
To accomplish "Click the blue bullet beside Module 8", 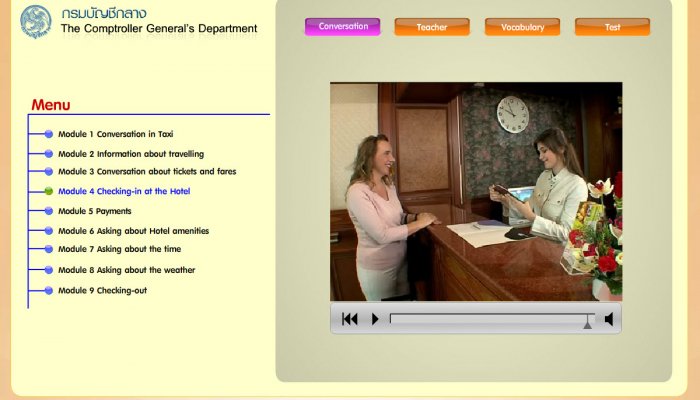I will click(49, 270).
